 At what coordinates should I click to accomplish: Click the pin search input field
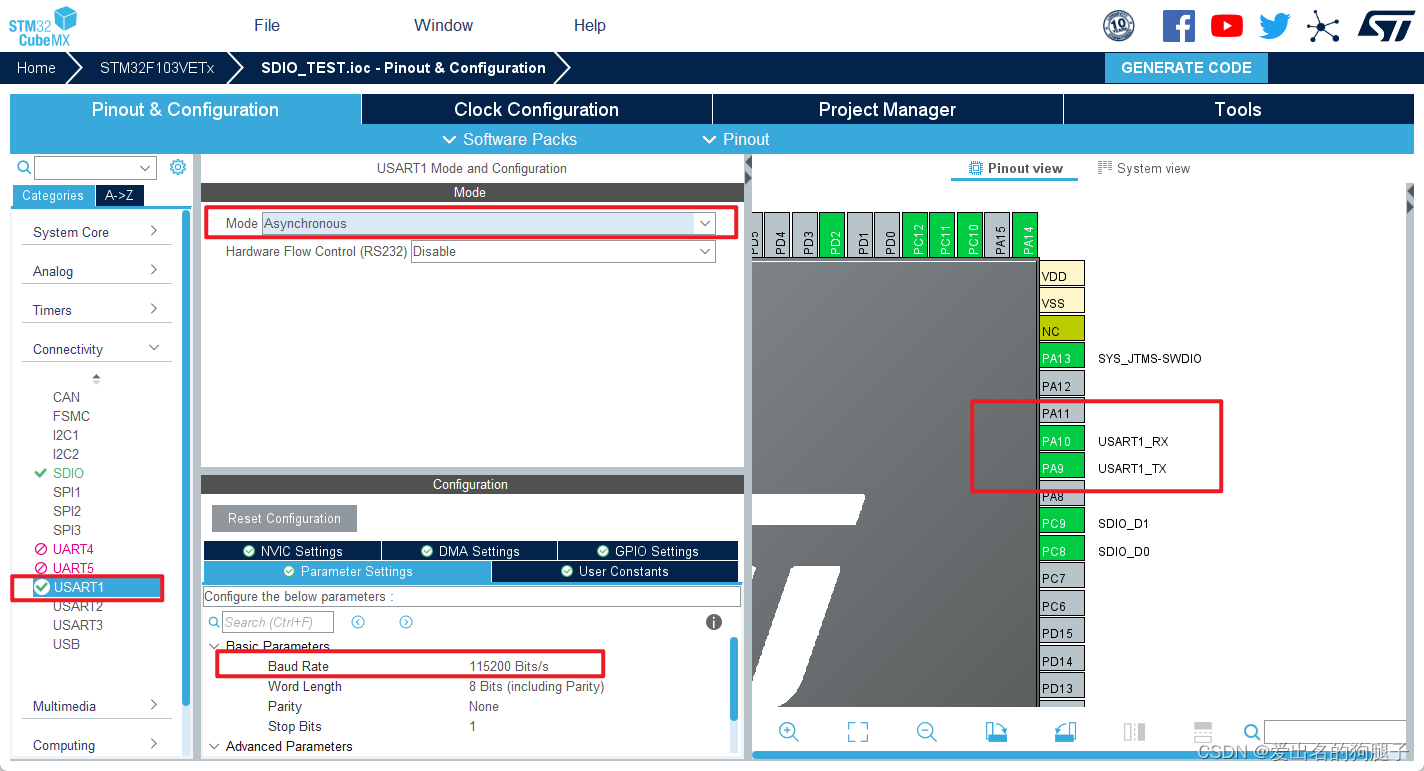pyautogui.click(x=1334, y=732)
